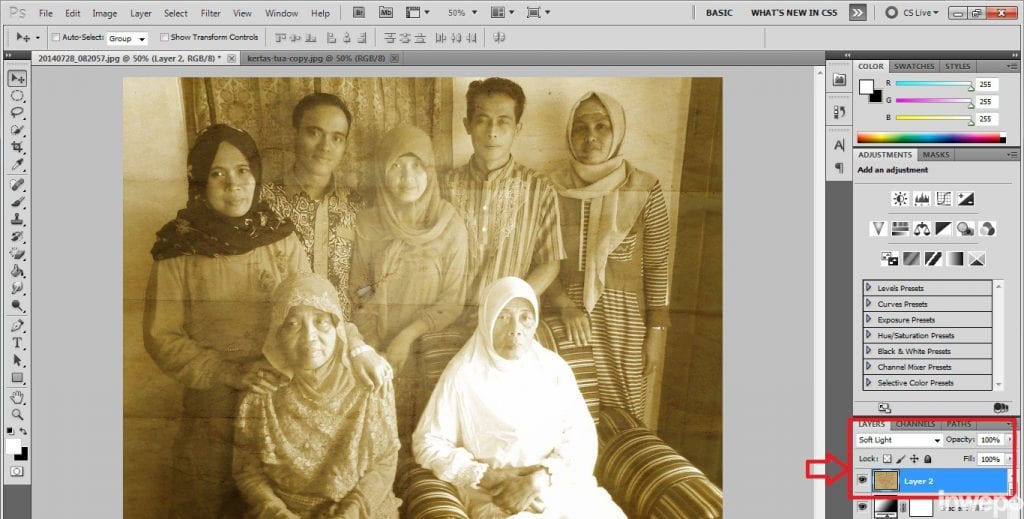Select the Crop tool

[x=18, y=147]
